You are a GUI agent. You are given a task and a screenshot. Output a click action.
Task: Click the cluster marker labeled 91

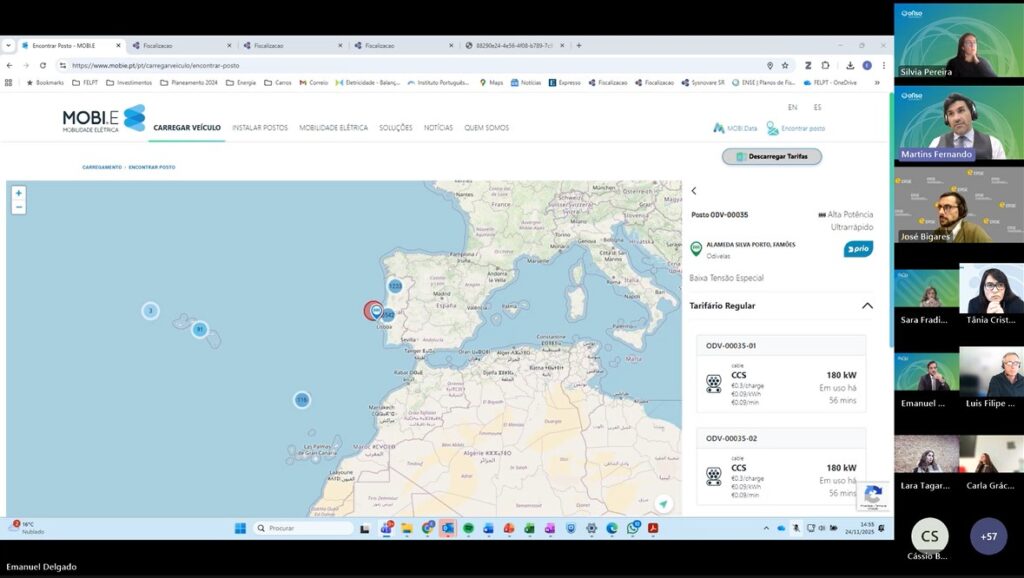point(200,329)
